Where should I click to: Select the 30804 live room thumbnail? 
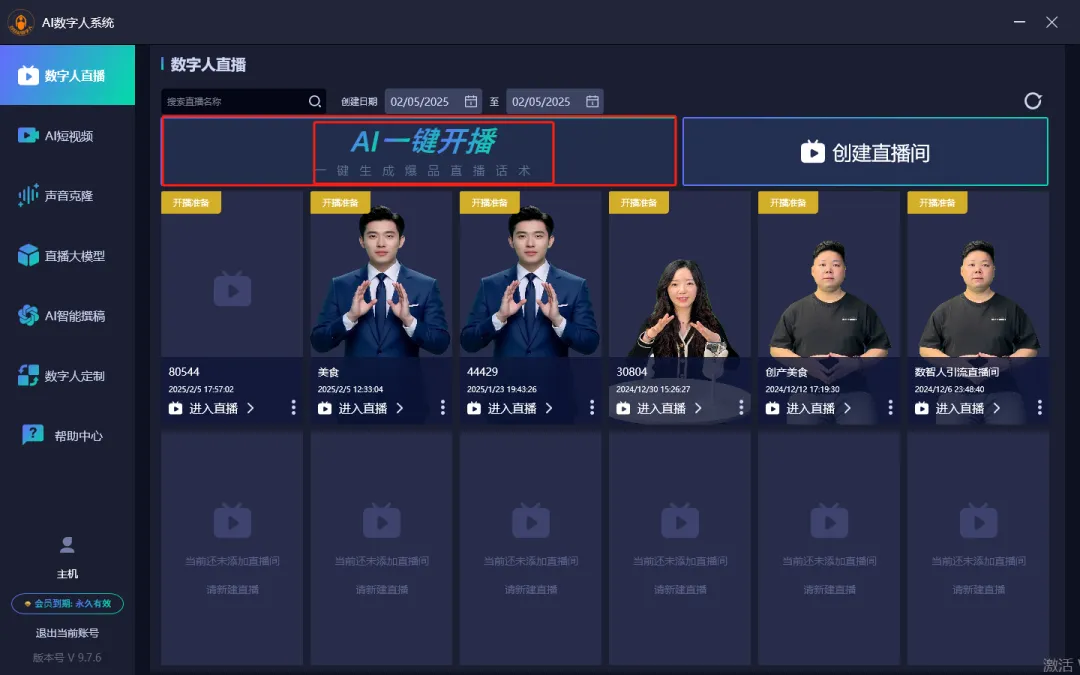(680, 274)
